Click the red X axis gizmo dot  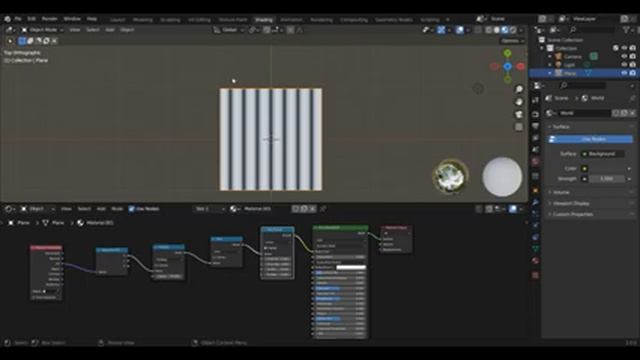click(x=520, y=66)
